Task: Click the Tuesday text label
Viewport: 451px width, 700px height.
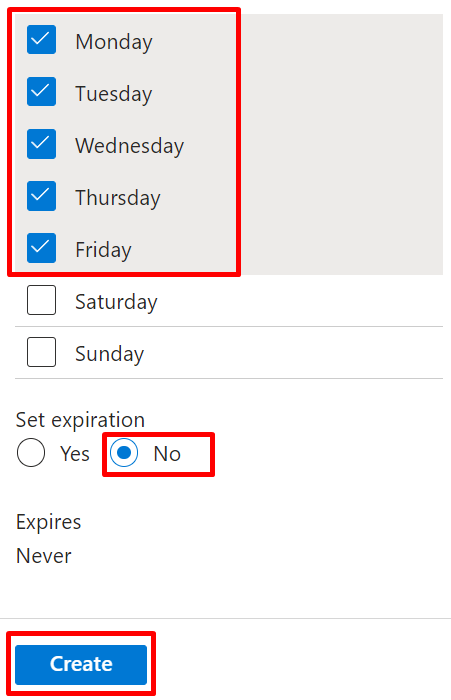Action: [x=114, y=94]
